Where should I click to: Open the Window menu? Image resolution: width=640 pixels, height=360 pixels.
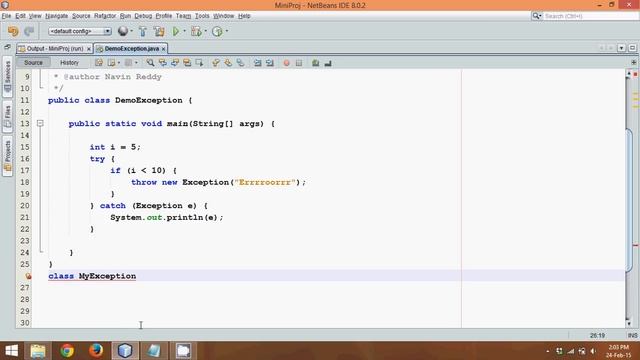(x=223, y=16)
